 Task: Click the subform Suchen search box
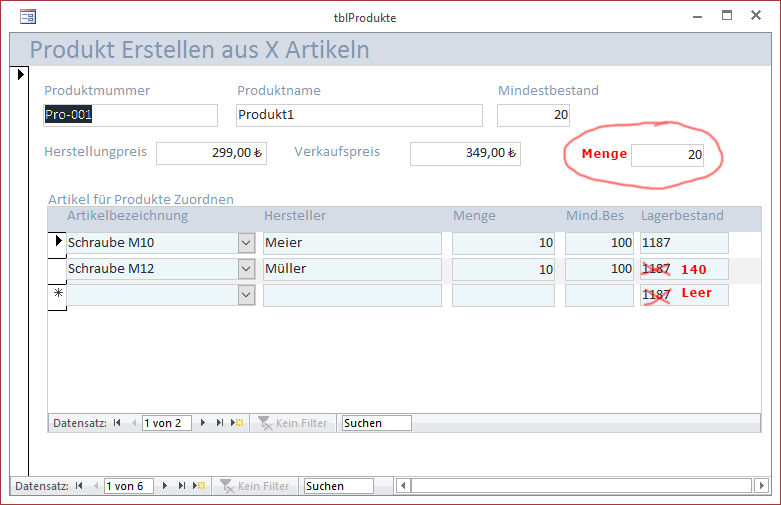tap(377, 423)
